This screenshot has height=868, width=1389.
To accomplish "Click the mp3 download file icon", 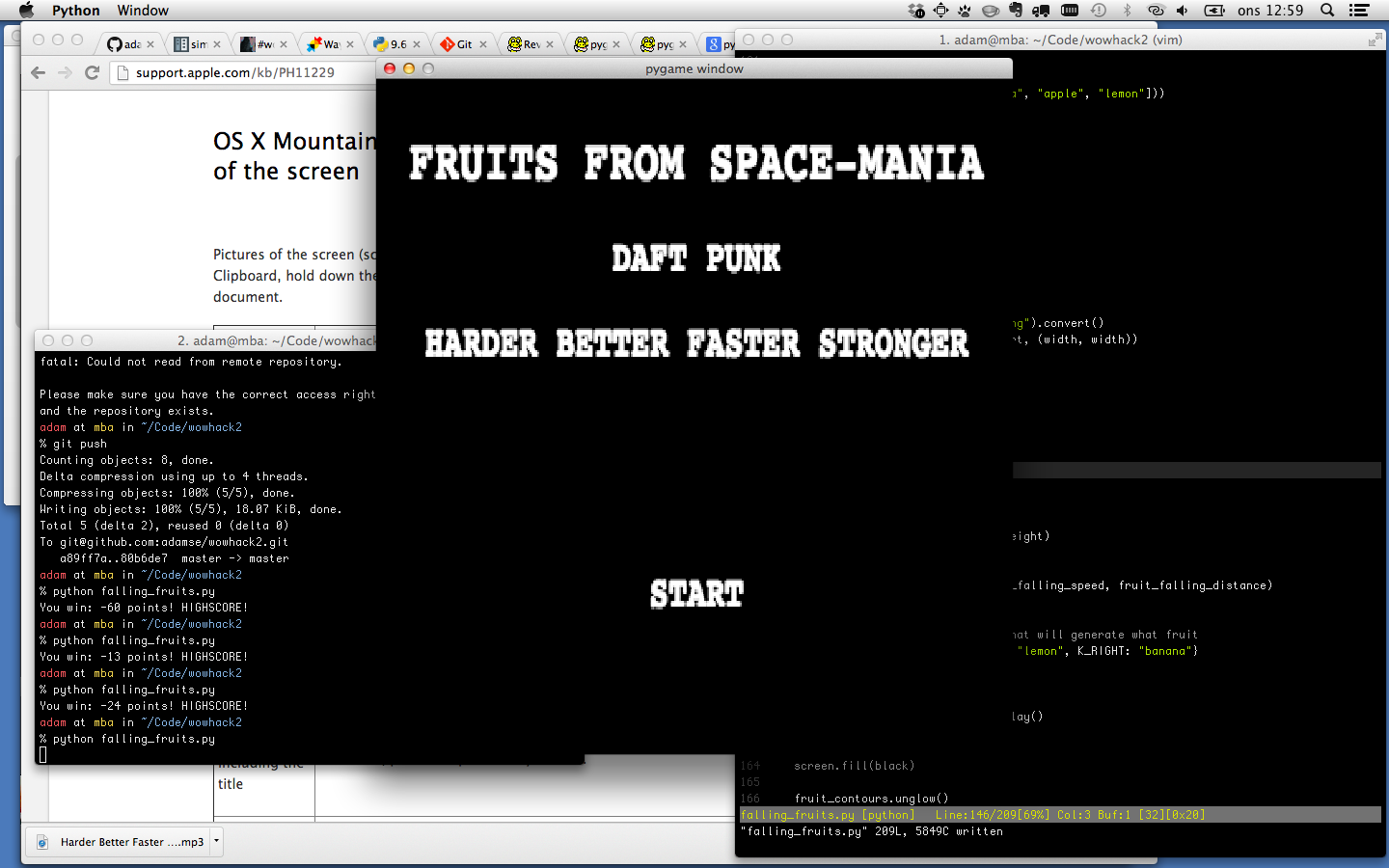I will pyautogui.click(x=42, y=842).
